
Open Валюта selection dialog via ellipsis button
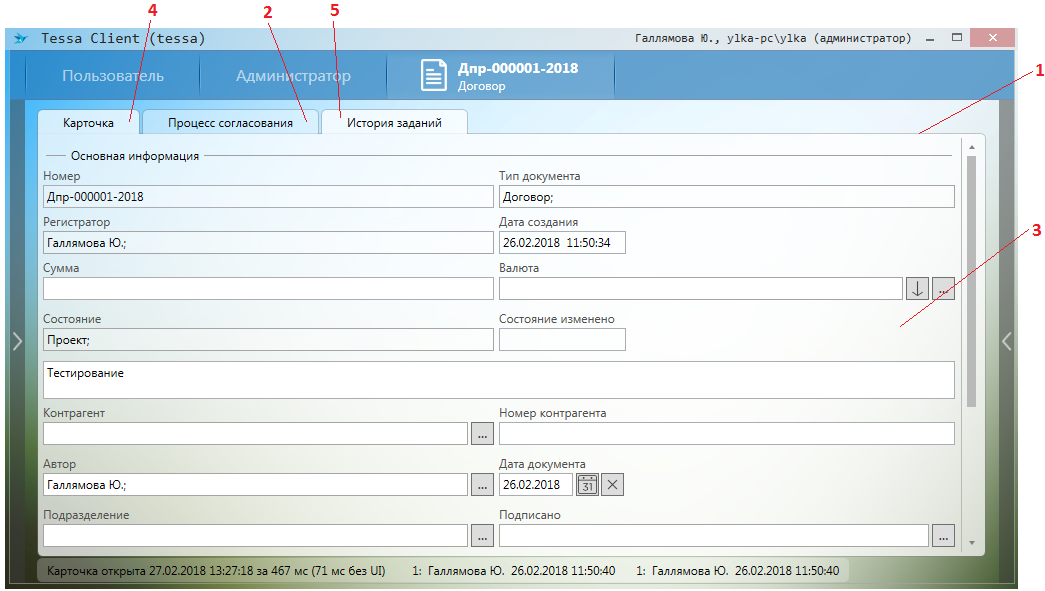943,289
